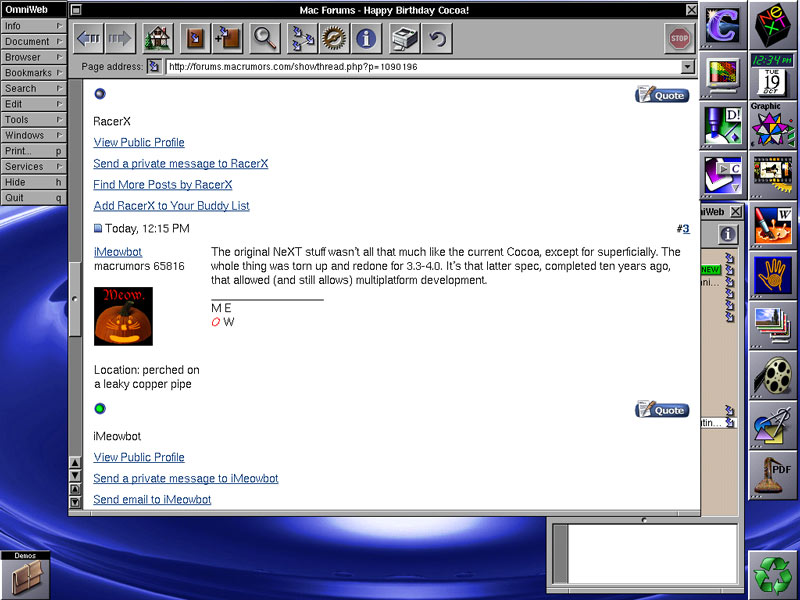Open the bookmarks book icon in the toolbar
Image resolution: width=800 pixels, height=600 pixels.
[195, 38]
